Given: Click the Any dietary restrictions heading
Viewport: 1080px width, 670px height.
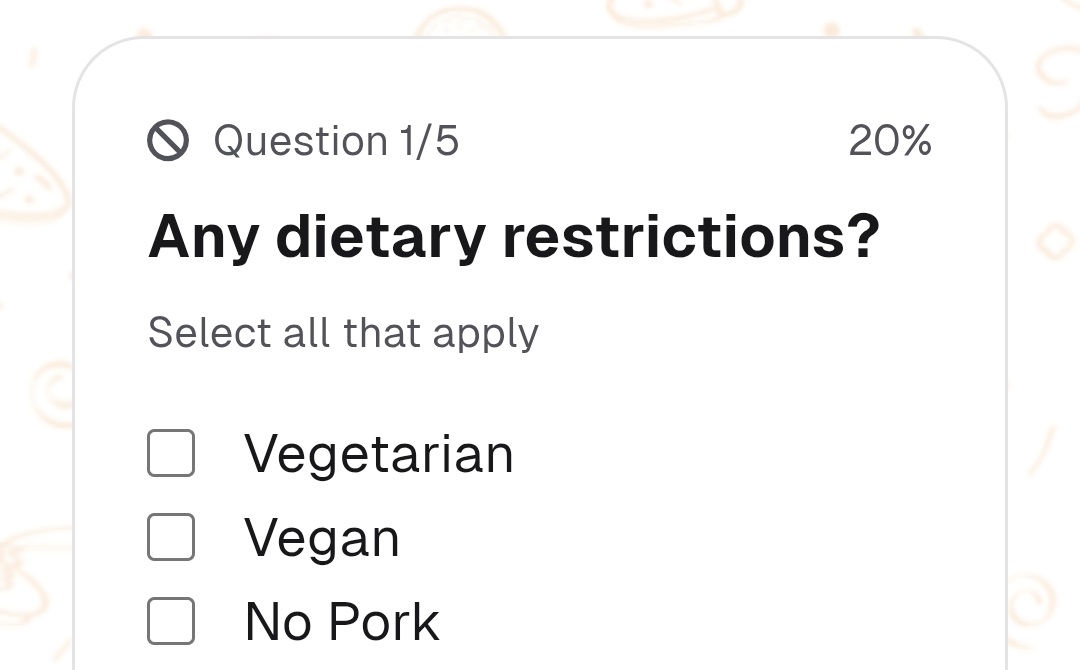Looking at the screenshot, I should pyautogui.click(x=513, y=236).
